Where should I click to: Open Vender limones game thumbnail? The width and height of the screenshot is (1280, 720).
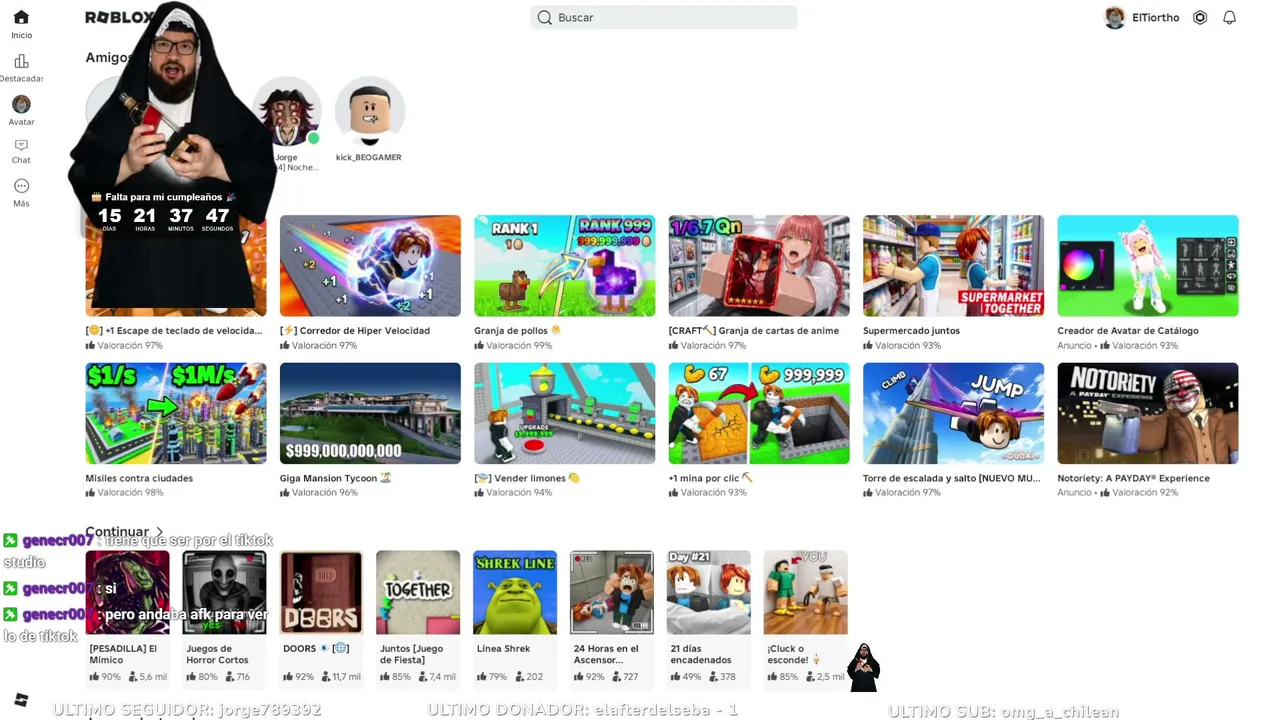[x=564, y=413]
